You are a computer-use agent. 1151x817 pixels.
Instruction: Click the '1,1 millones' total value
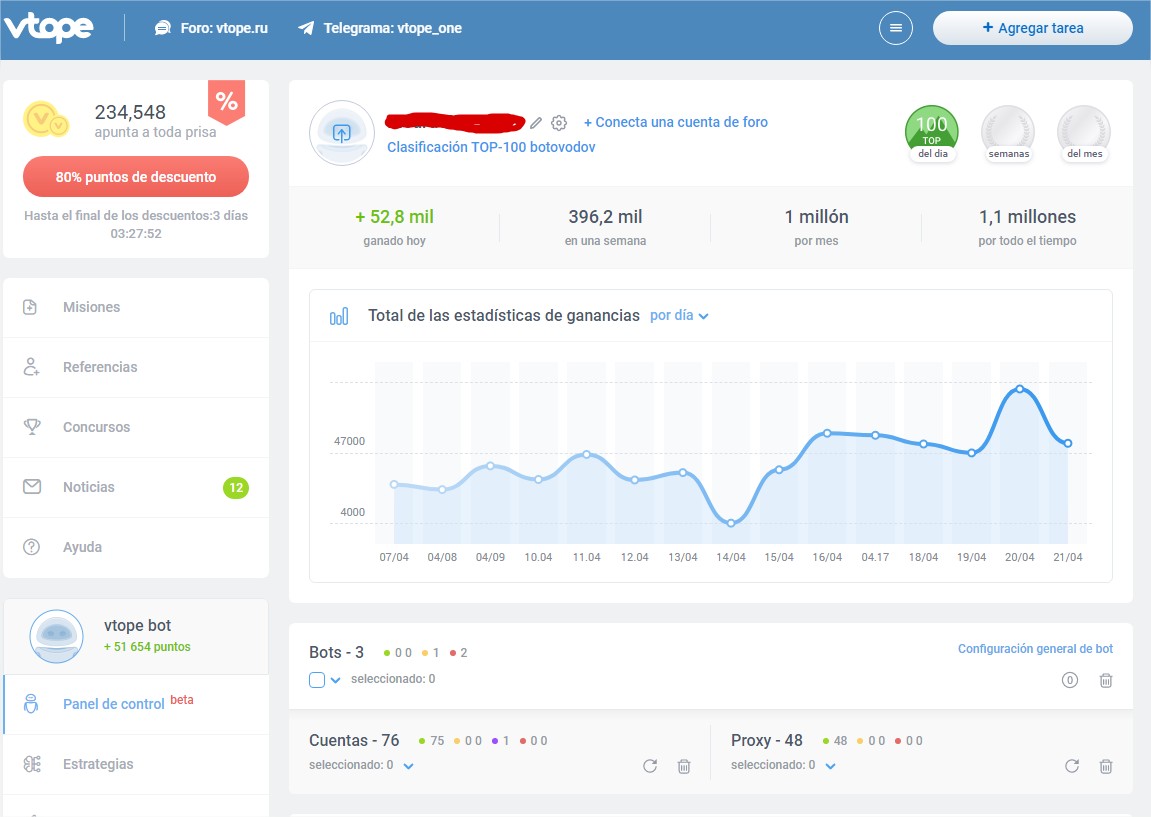pos(1027,217)
